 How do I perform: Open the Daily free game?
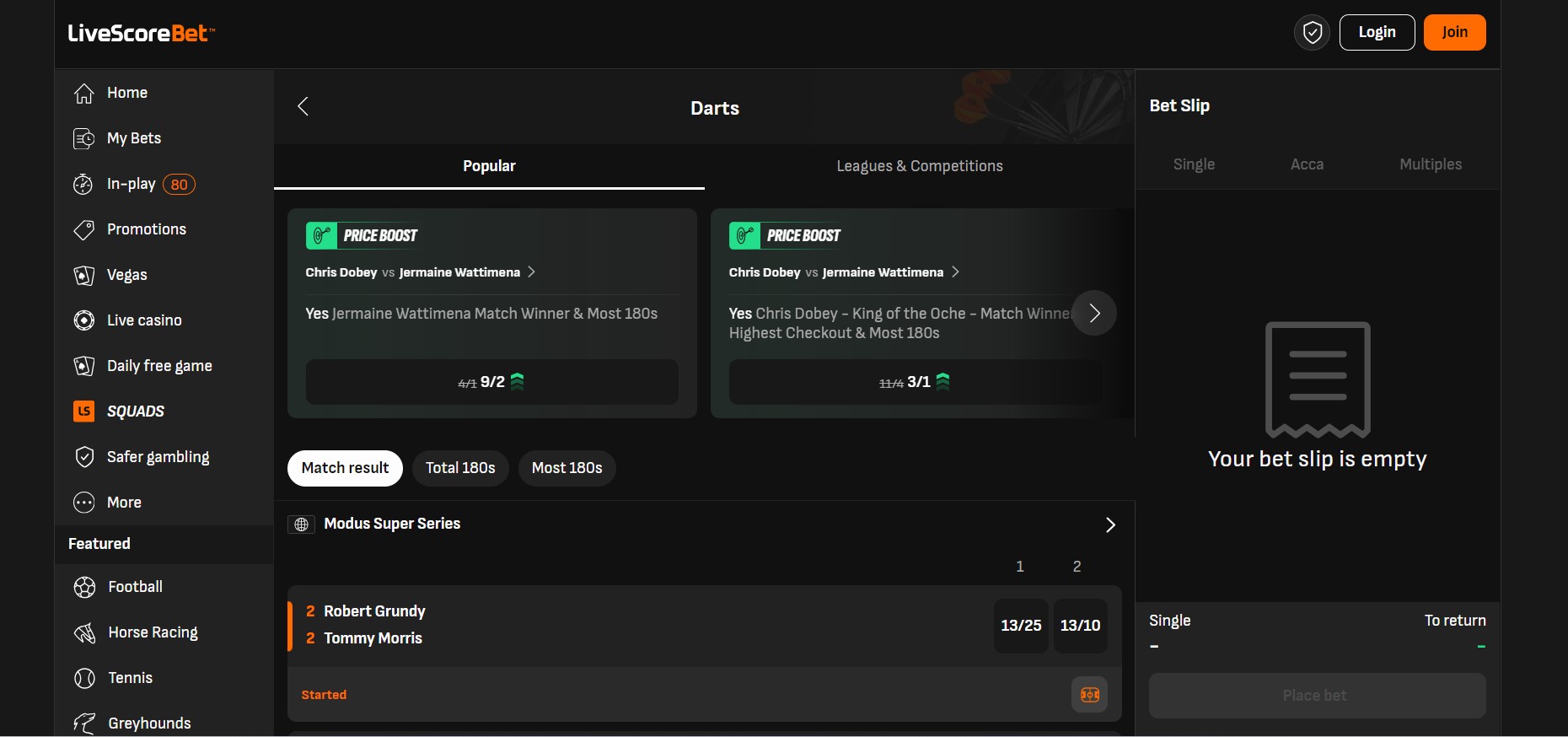[x=158, y=366]
